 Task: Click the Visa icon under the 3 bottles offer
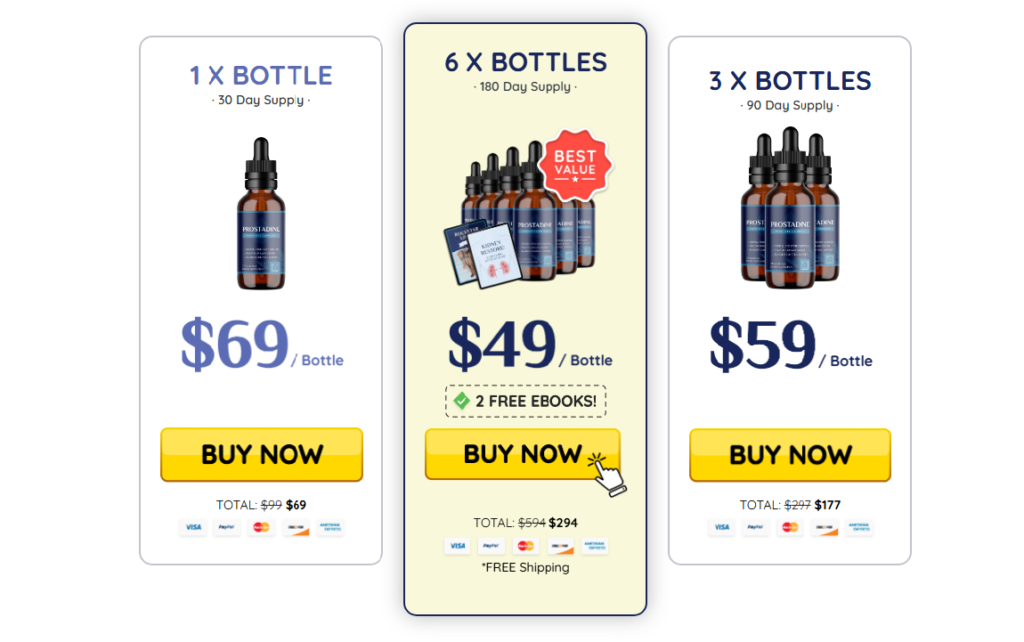pyautogui.click(x=722, y=527)
